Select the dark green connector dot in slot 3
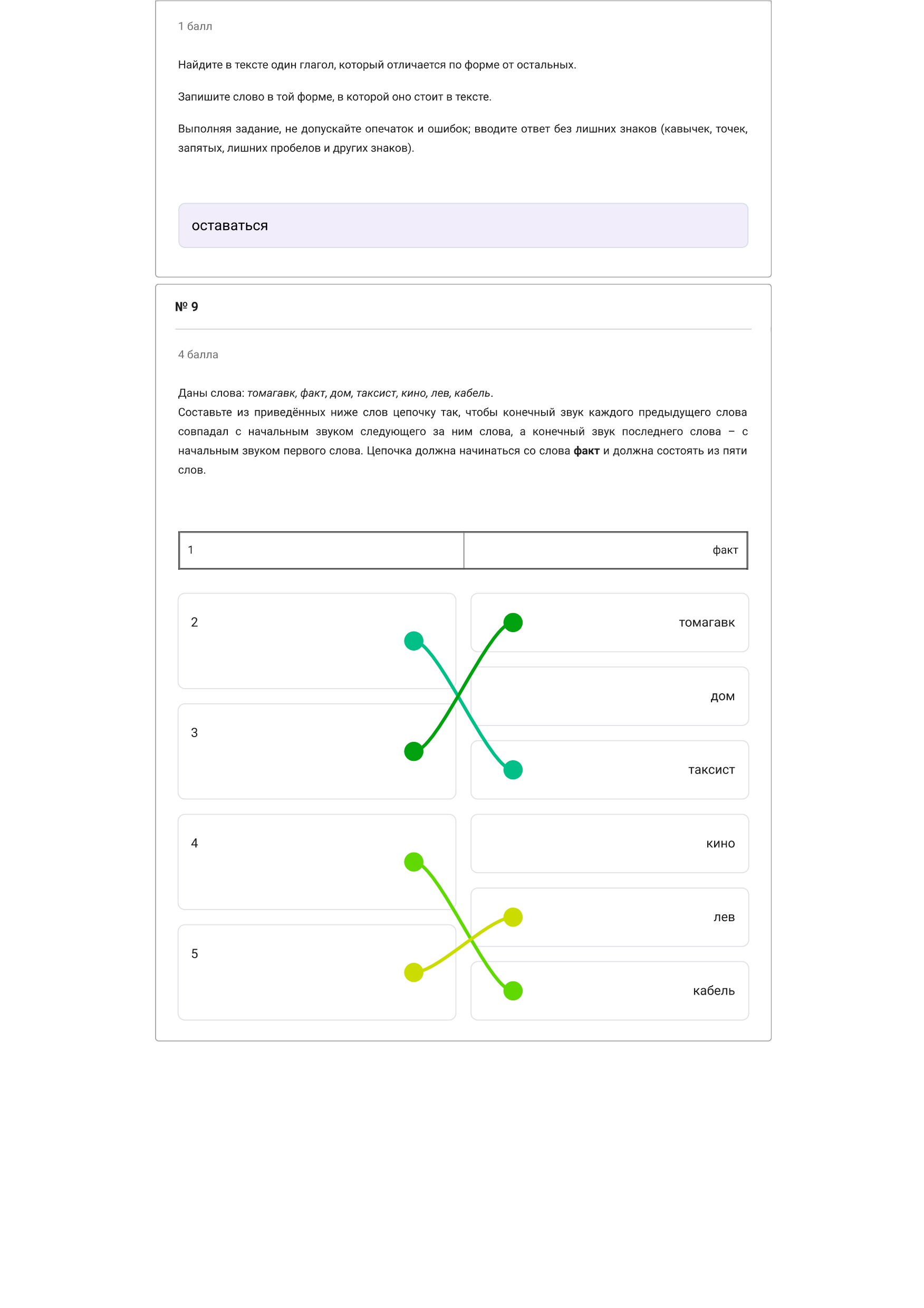 (413, 751)
